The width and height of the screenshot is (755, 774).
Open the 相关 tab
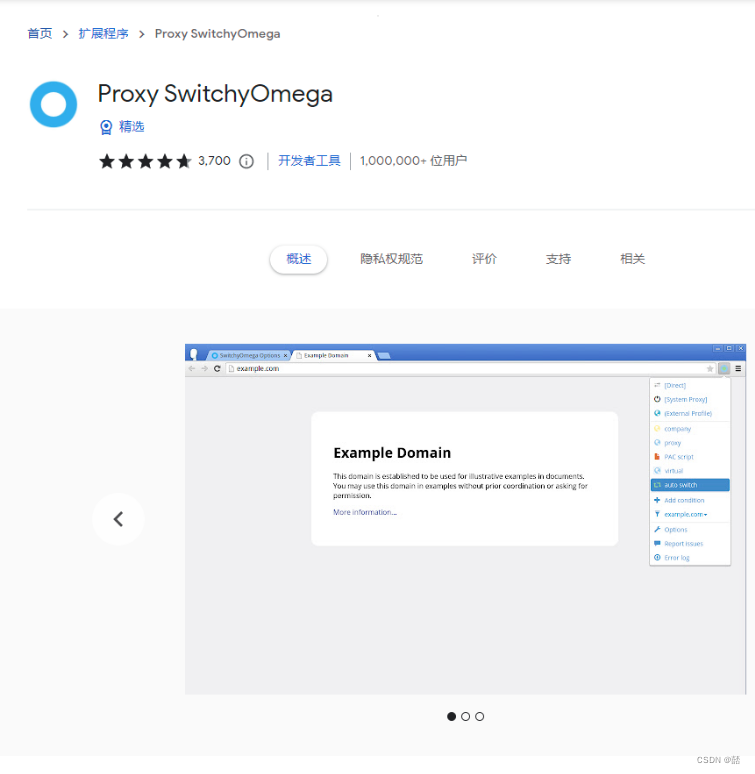tap(632, 259)
